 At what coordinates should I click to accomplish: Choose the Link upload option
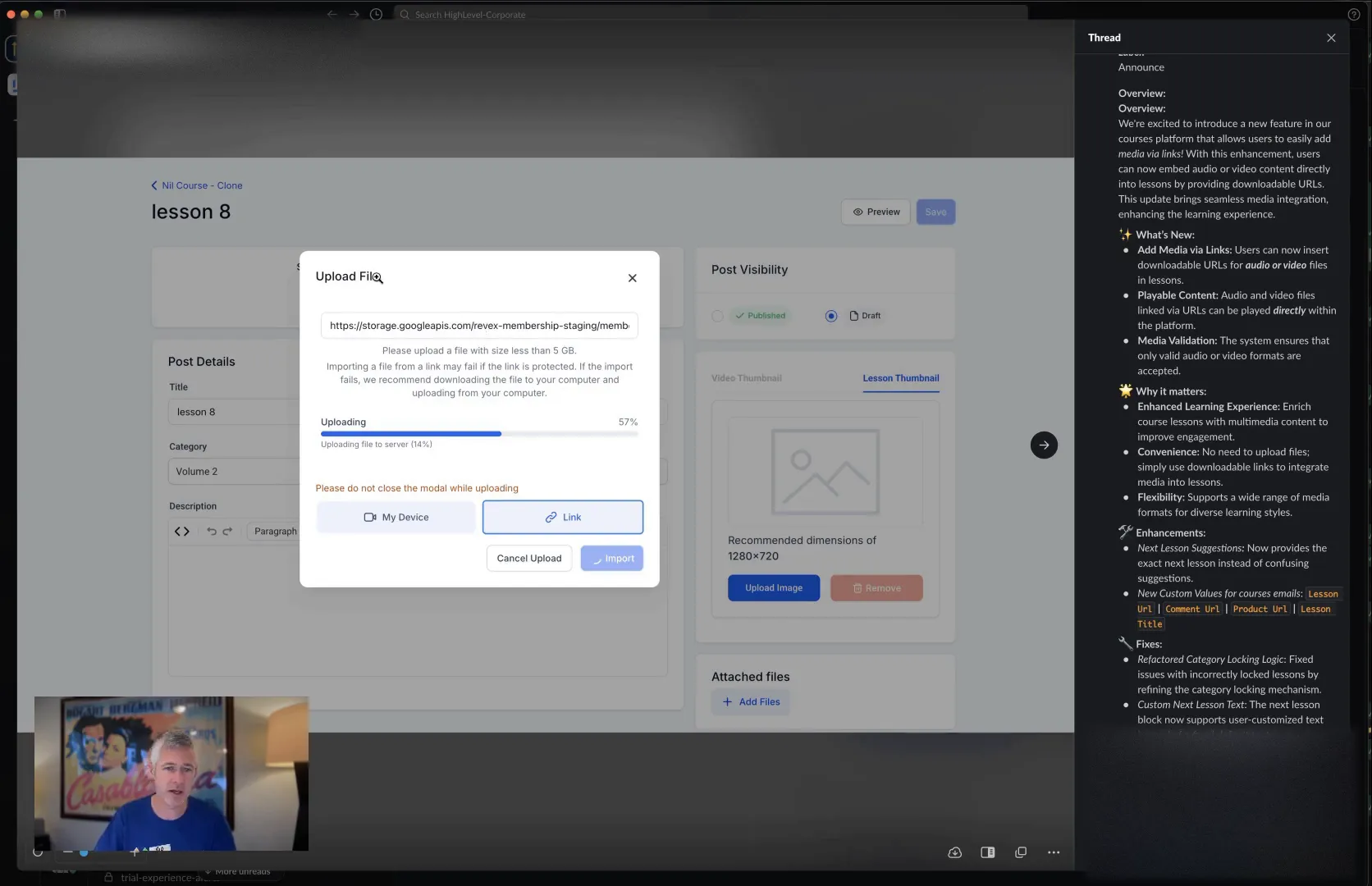(x=562, y=517)
